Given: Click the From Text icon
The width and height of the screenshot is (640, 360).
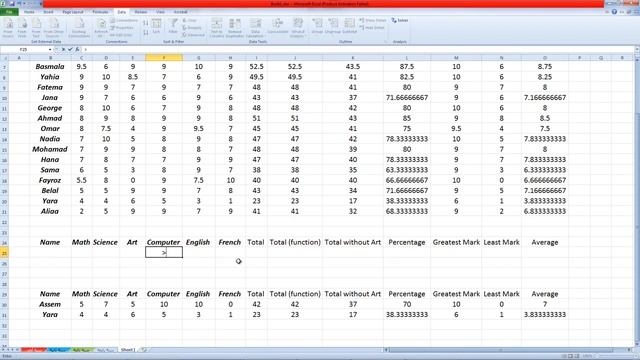Looking at the screenshot, I should click(36, 28).
